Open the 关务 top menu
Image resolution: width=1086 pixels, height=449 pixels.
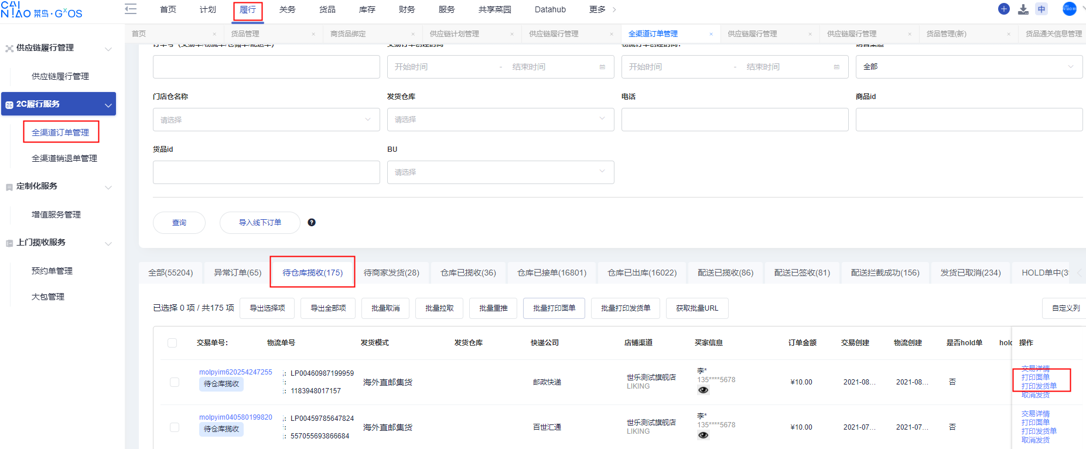tap(287, 9)
